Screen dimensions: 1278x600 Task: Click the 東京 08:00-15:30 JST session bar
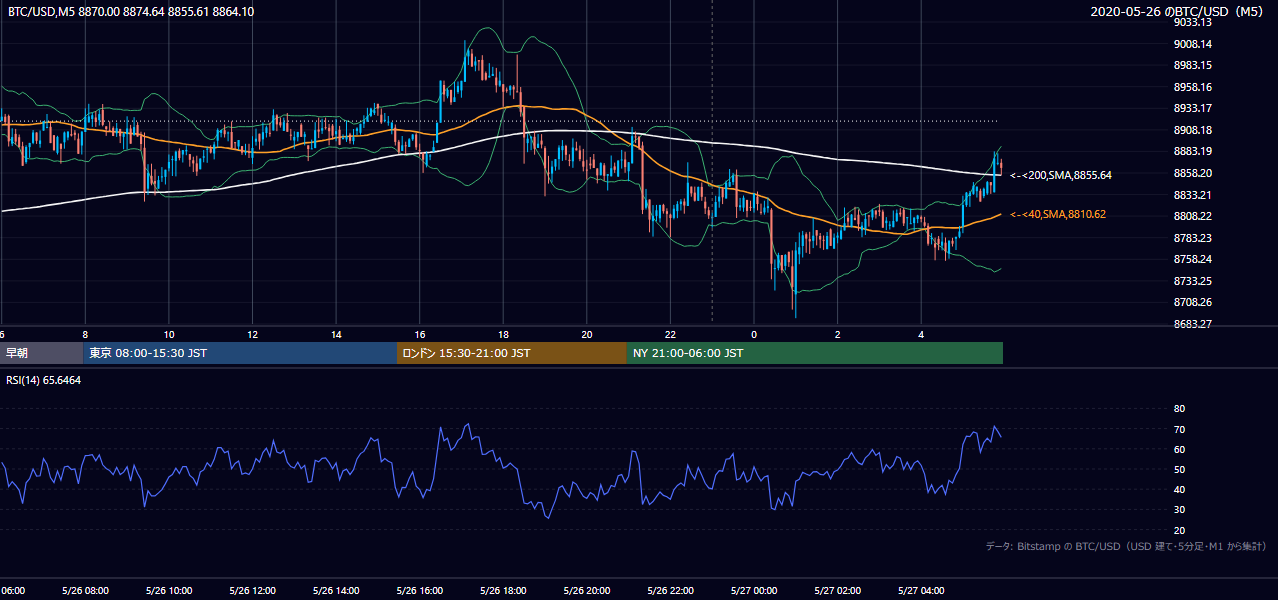(240, 353)
